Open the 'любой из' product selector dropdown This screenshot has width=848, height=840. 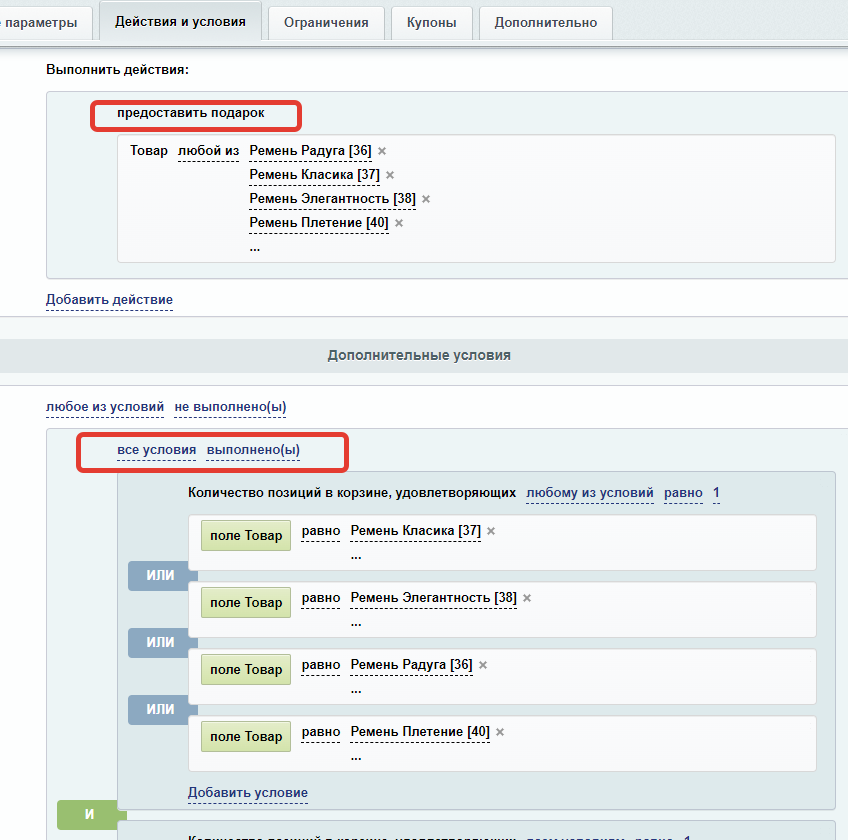click(209, 151)
